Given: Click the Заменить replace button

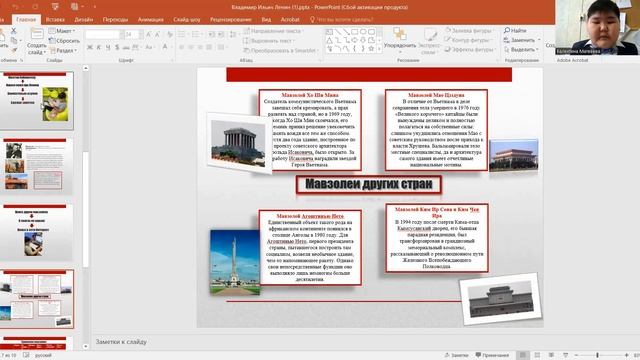Looking at the screenshot, I should point(522,40).
